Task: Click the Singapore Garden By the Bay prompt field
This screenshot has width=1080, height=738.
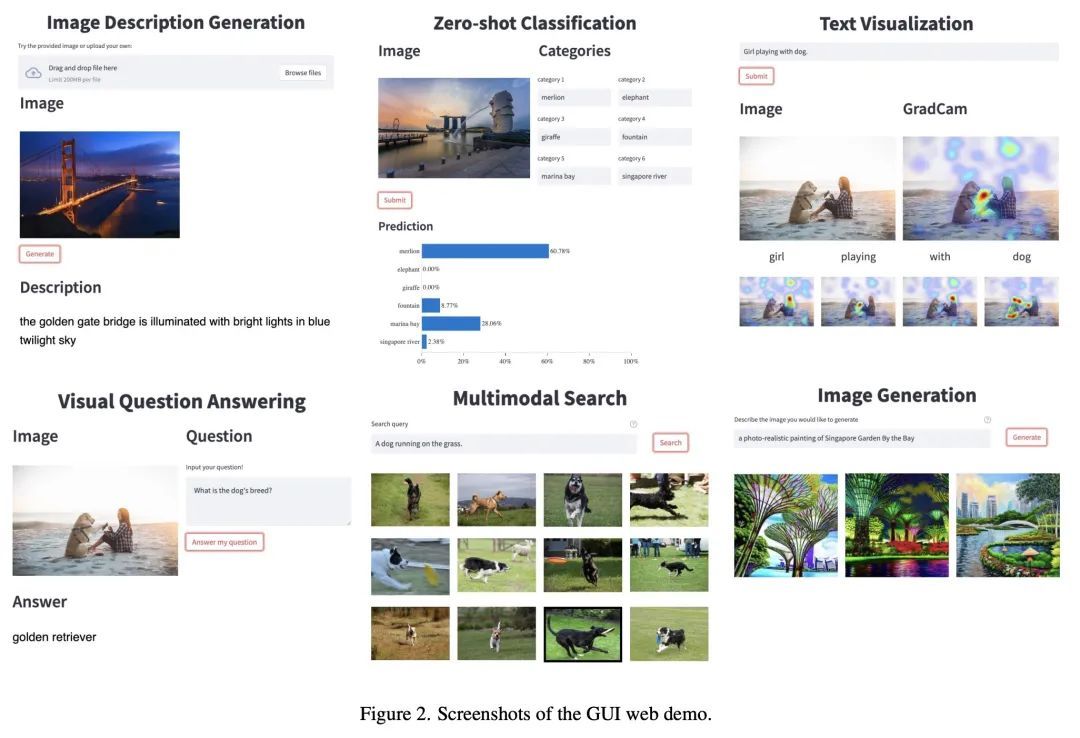Action: [861, 438]
